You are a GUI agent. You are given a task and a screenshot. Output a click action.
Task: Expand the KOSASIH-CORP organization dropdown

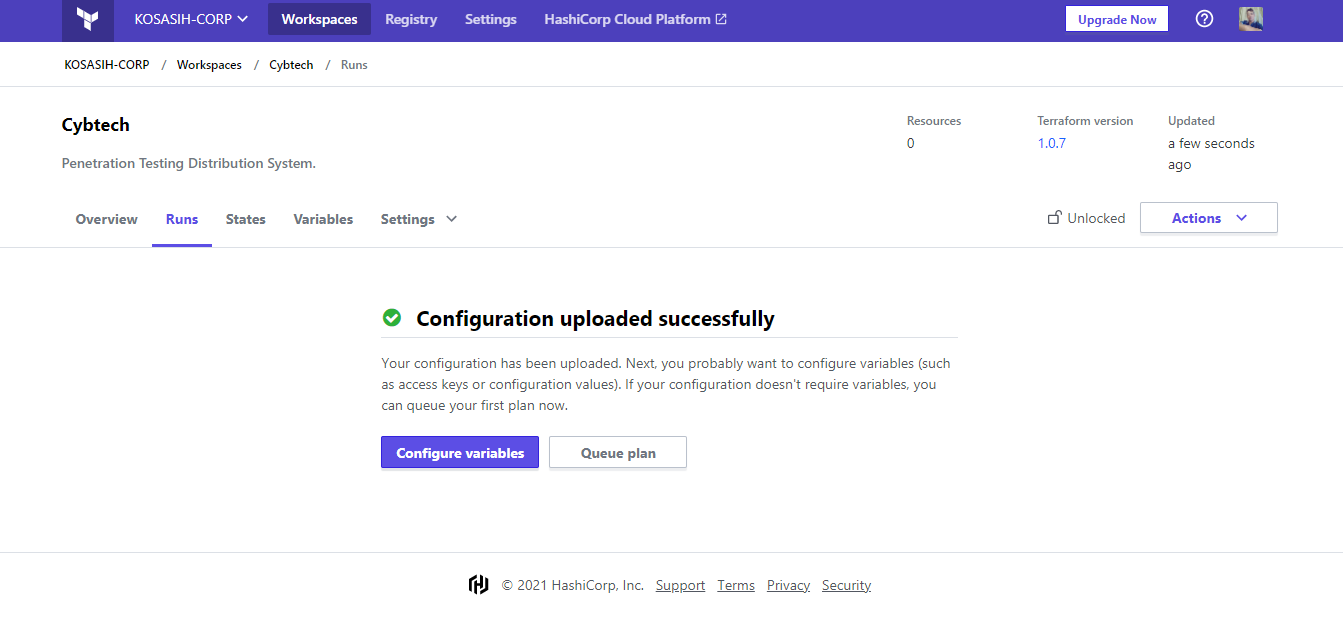pos(191,19)
